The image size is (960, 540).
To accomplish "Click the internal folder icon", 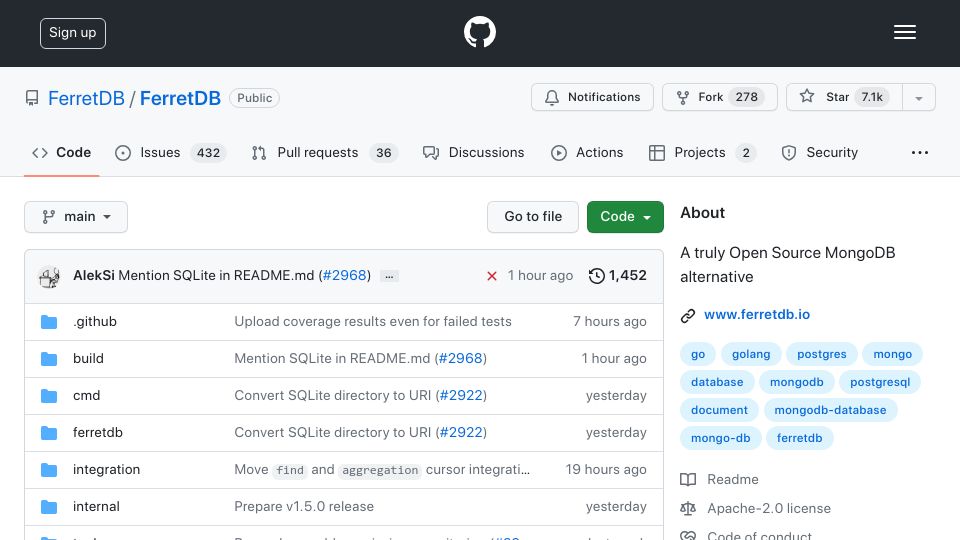I will coord(49,507).
